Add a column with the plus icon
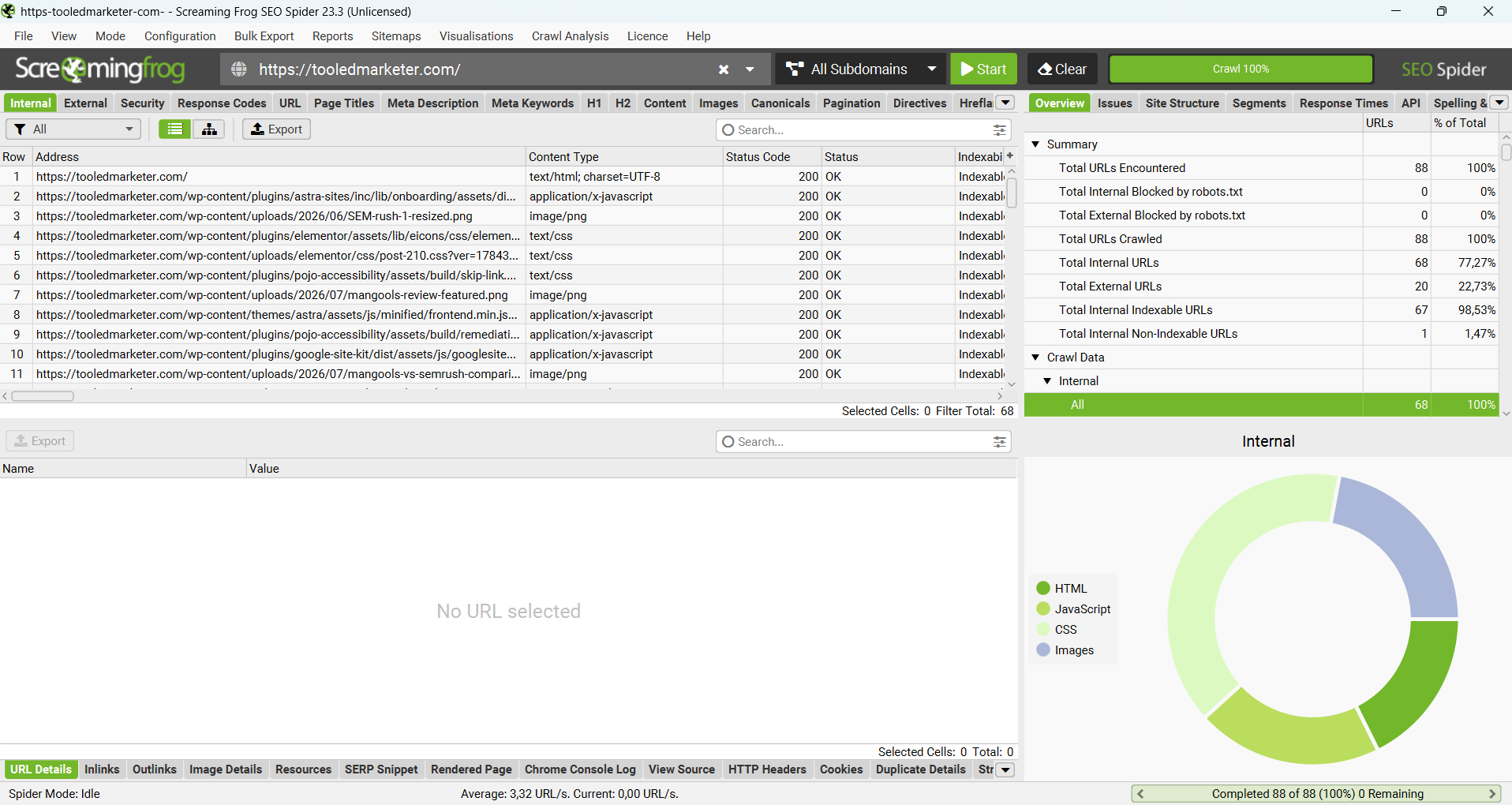The width and height of the screenshot is (1512, 805). [1010, 156]
